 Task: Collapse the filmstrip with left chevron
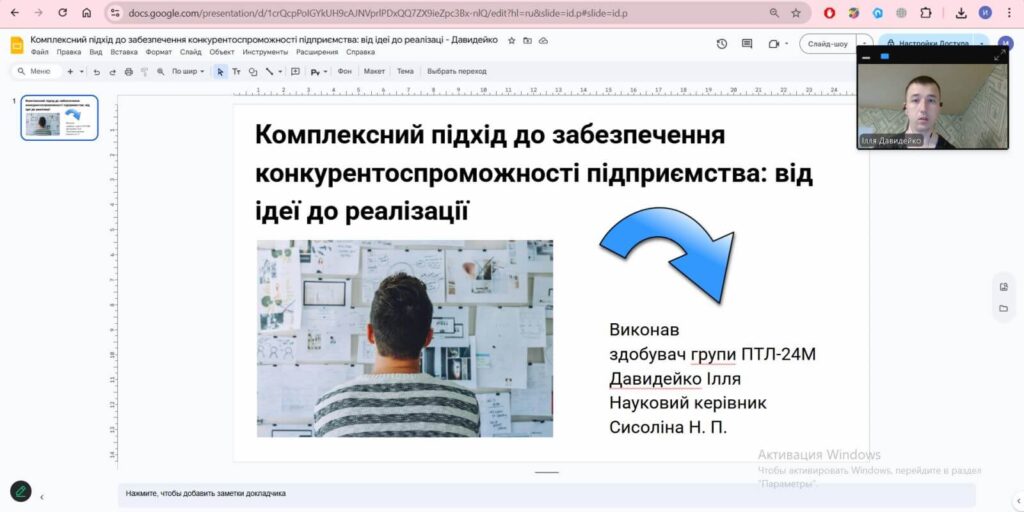pyautogui.click(x=42, y=496)
